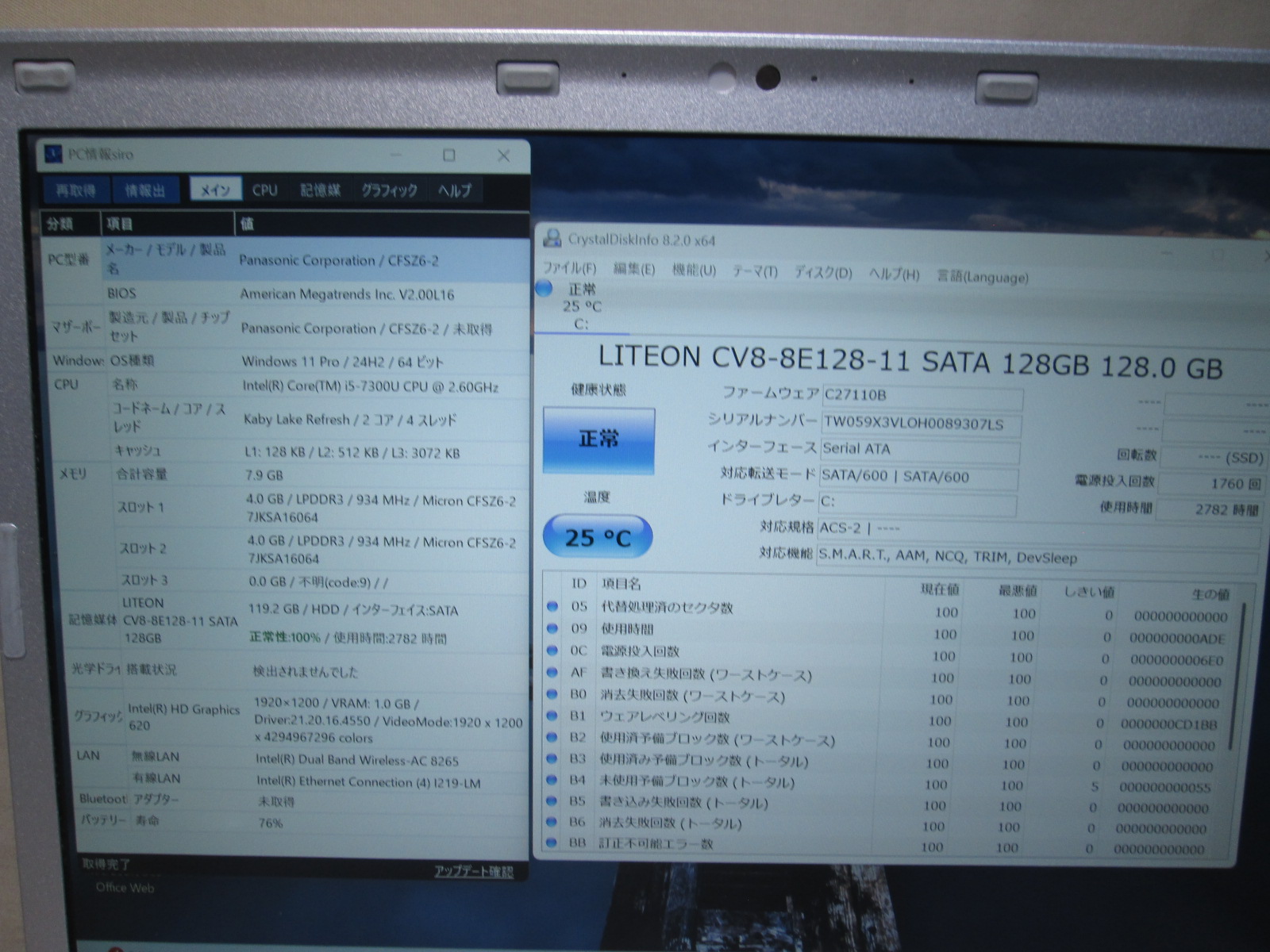The width and height of the screenshot is (1270, 952).
Task: Click the 項目名 column header in SMART list
Action: pos(622,584)
